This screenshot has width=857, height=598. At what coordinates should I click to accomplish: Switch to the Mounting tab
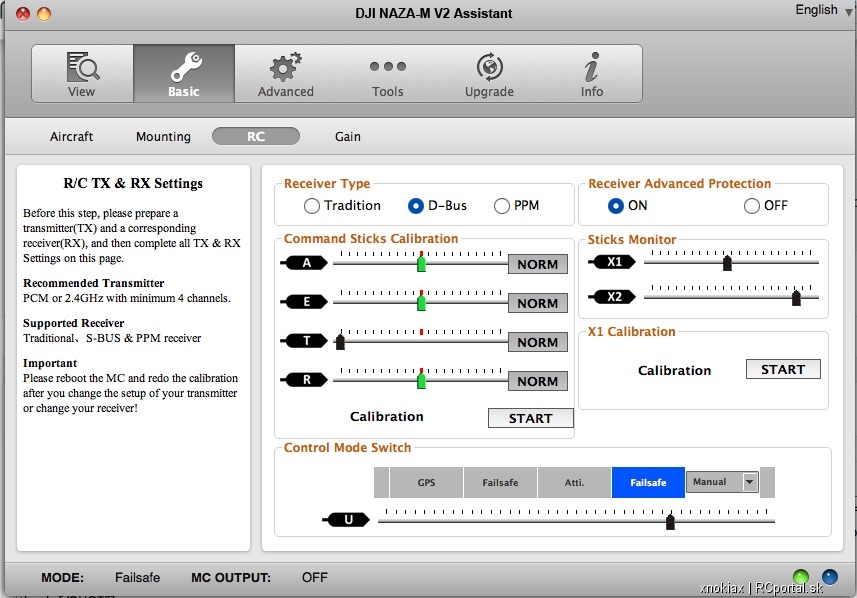point(163,136)
